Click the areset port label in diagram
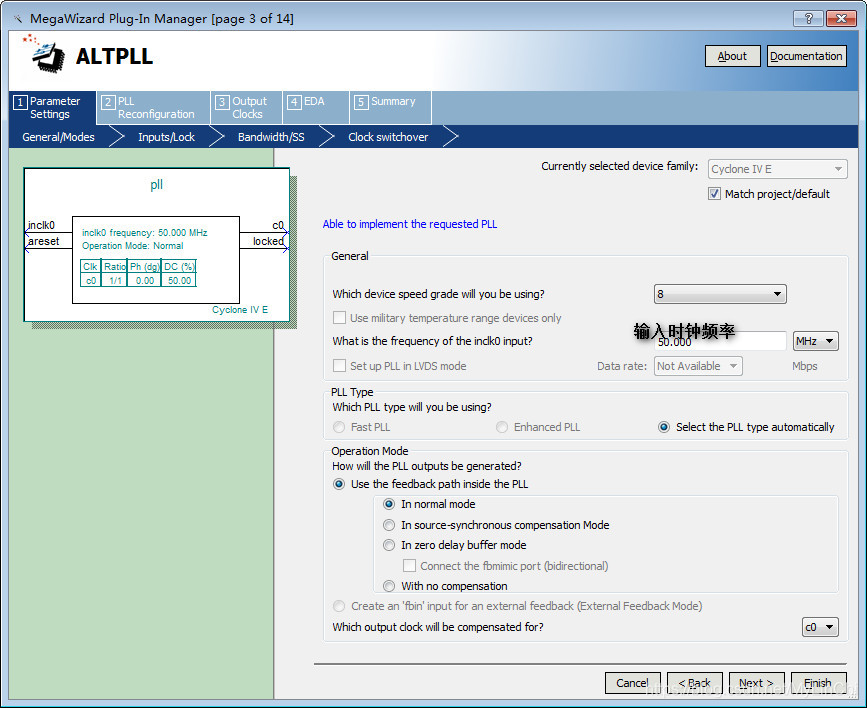867x708 pixels. click(44, 241)
